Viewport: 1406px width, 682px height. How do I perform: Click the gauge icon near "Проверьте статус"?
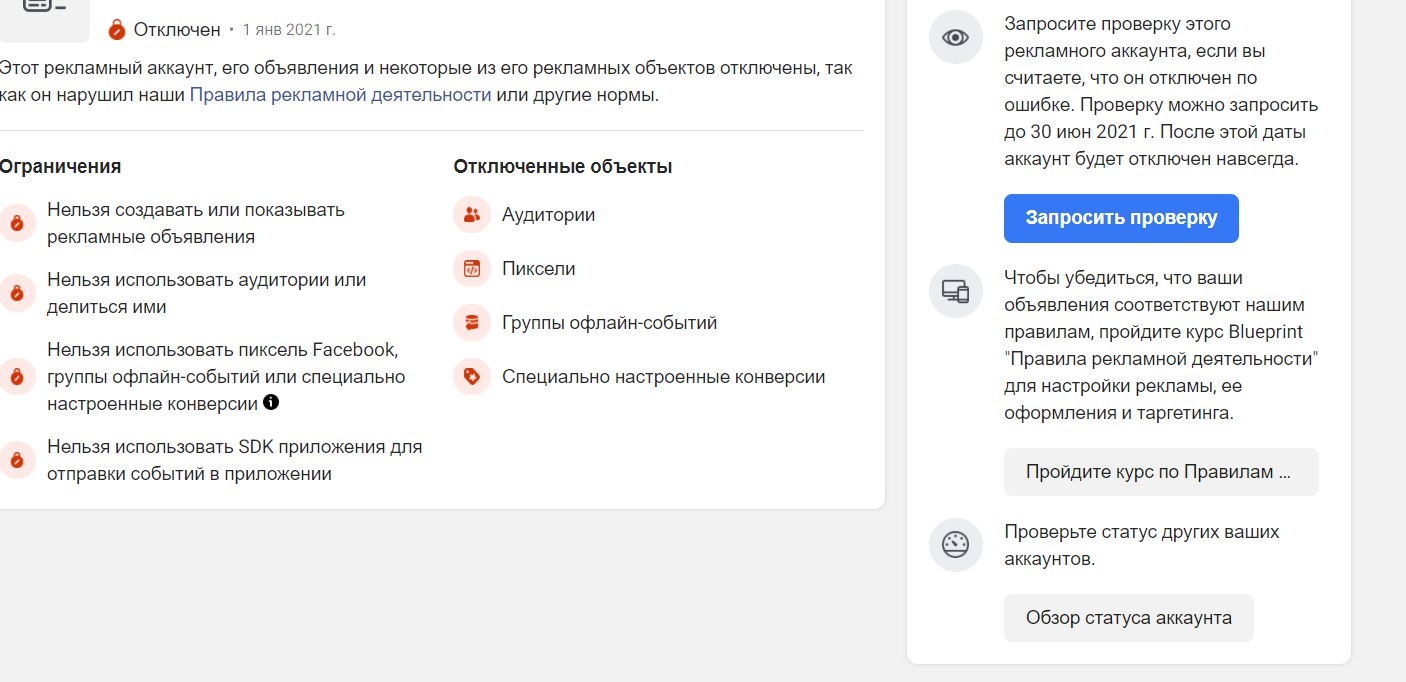956,546
